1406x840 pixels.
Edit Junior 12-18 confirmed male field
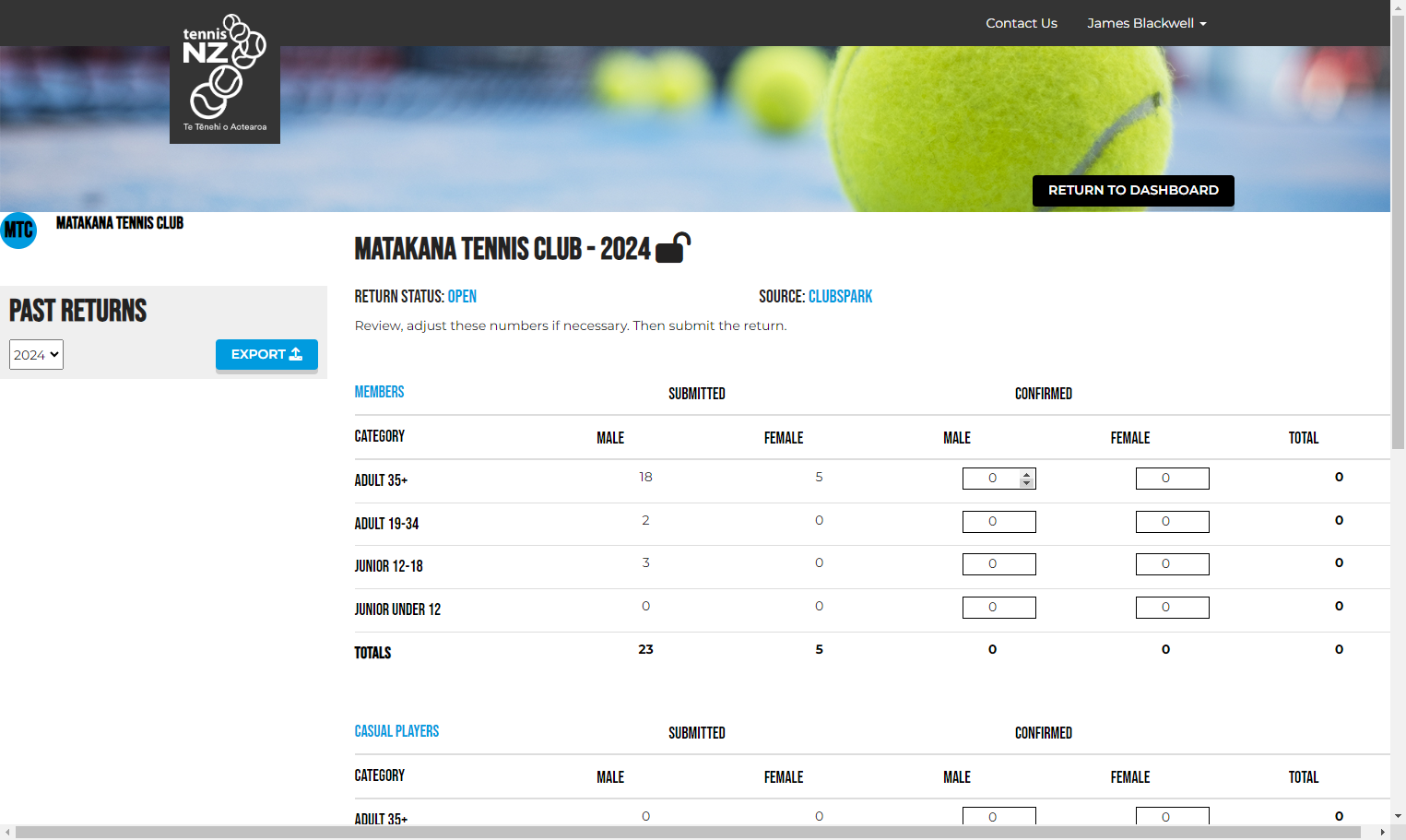(x=998, y=564)
